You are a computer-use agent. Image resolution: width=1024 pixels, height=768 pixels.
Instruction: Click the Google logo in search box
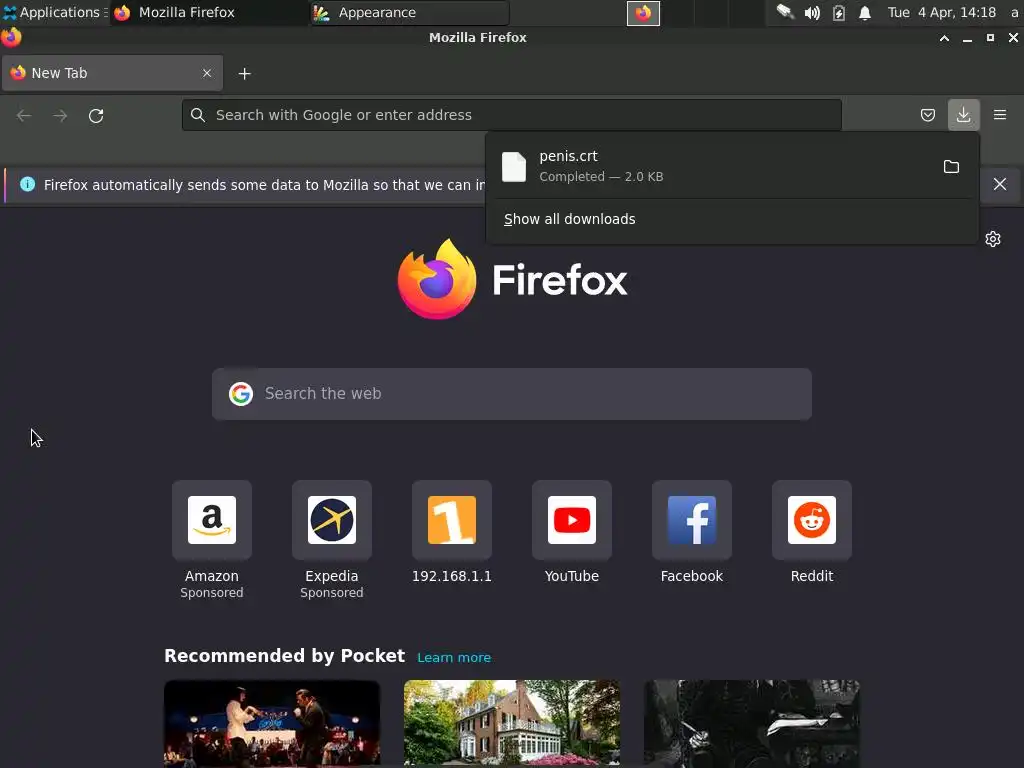tap(241, 394)
